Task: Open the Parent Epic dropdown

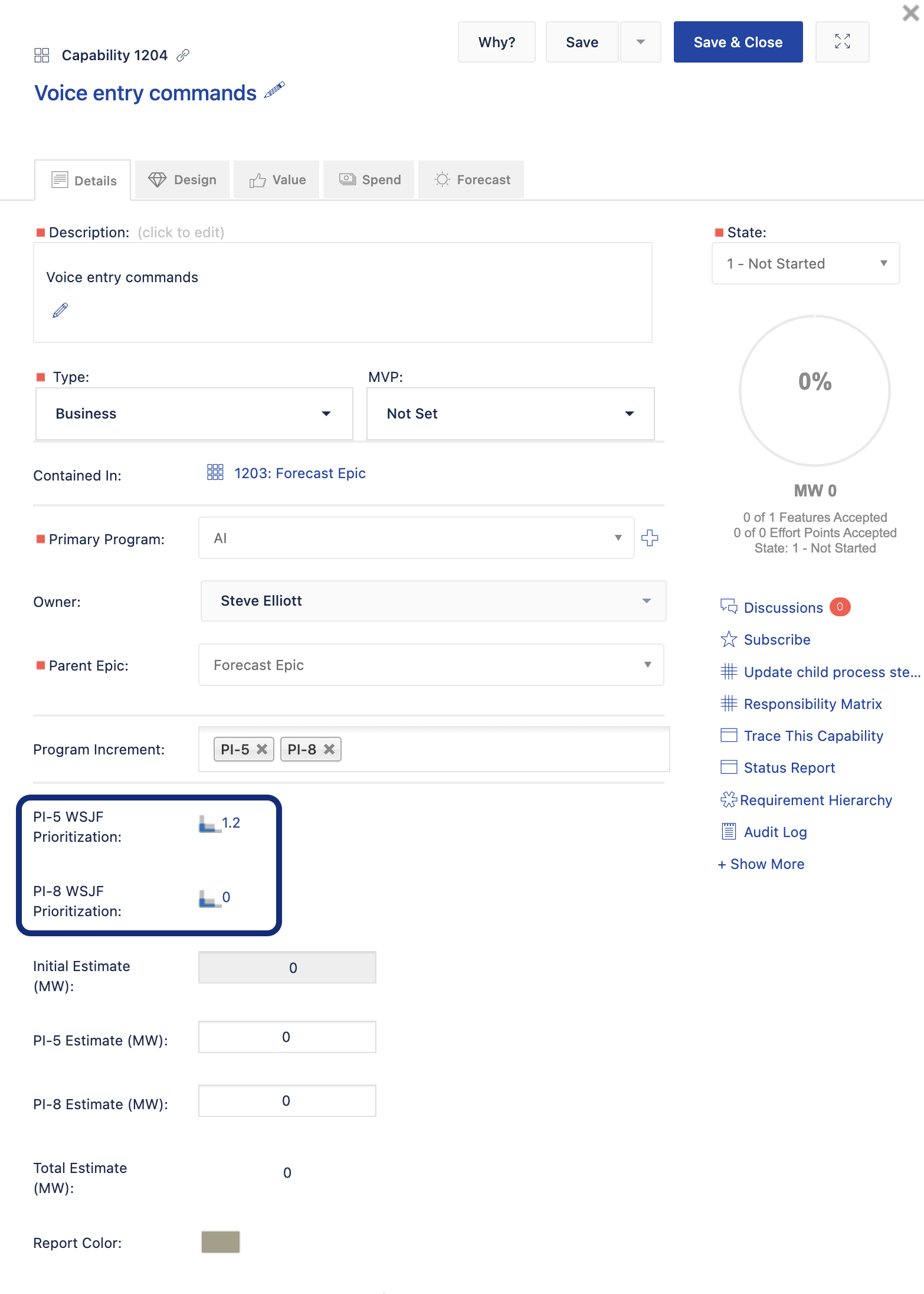Action: (431, 665)
